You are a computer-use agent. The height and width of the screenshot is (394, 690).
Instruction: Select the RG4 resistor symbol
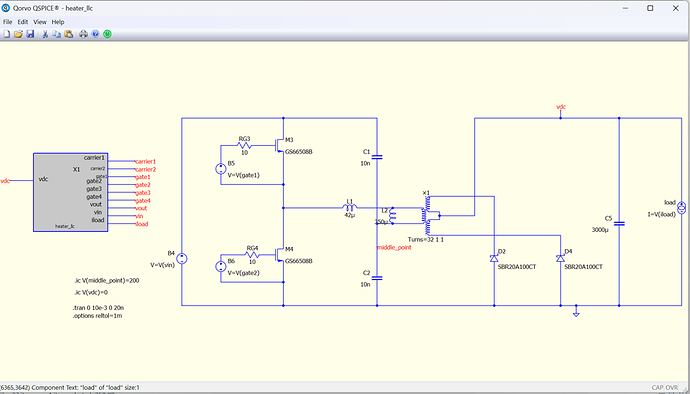pyautogui.click(x=252, y=255)
